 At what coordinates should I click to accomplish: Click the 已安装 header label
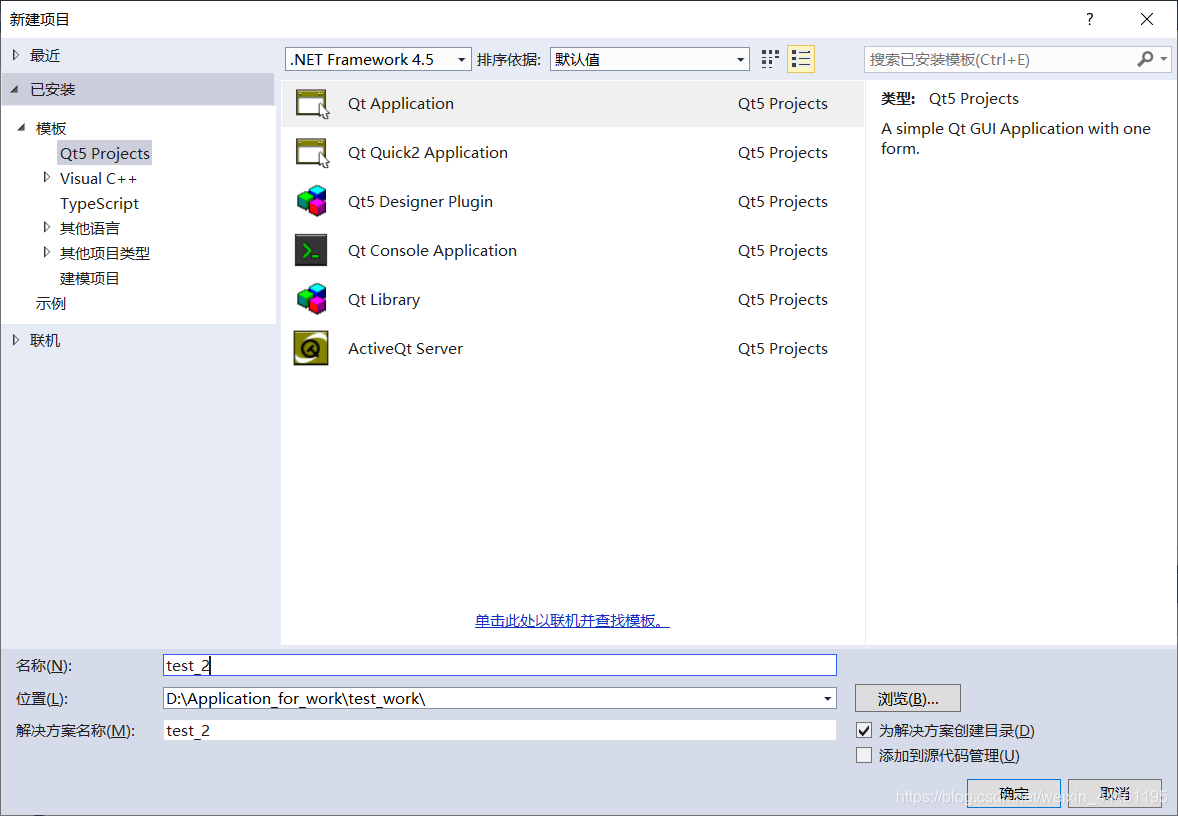53,89
